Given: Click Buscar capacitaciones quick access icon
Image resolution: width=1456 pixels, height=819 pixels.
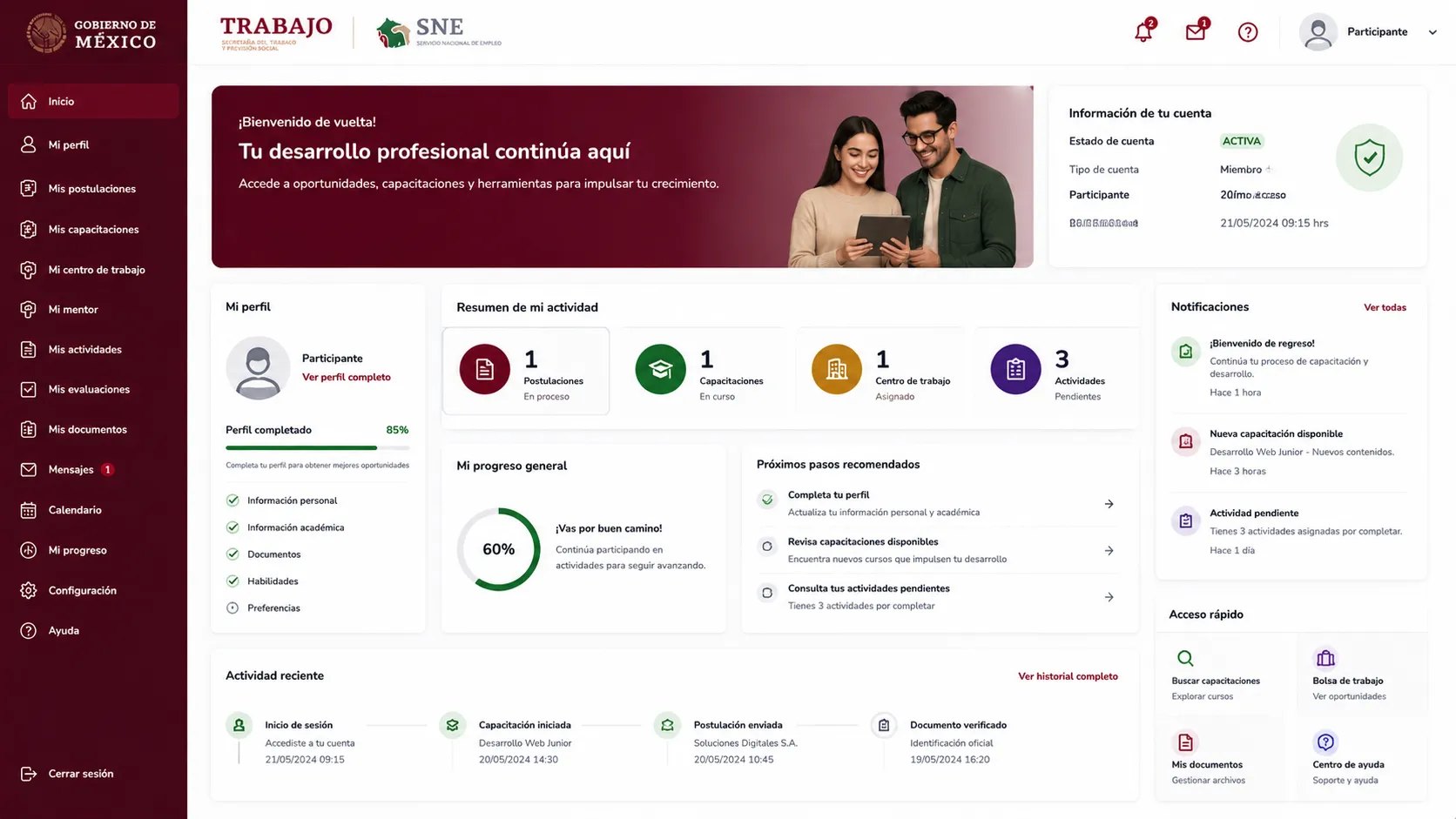Looking at the screenshot, I should (1185, 658).
